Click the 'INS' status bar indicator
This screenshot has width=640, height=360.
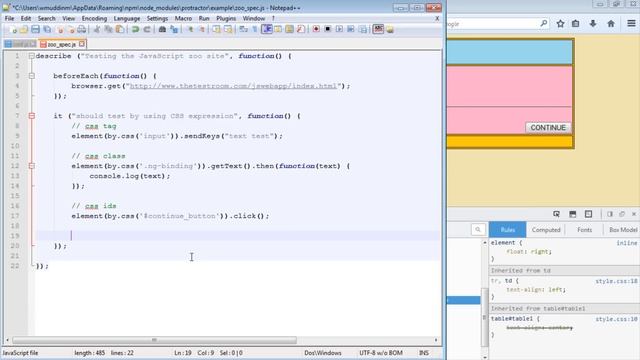coord(424,353)
